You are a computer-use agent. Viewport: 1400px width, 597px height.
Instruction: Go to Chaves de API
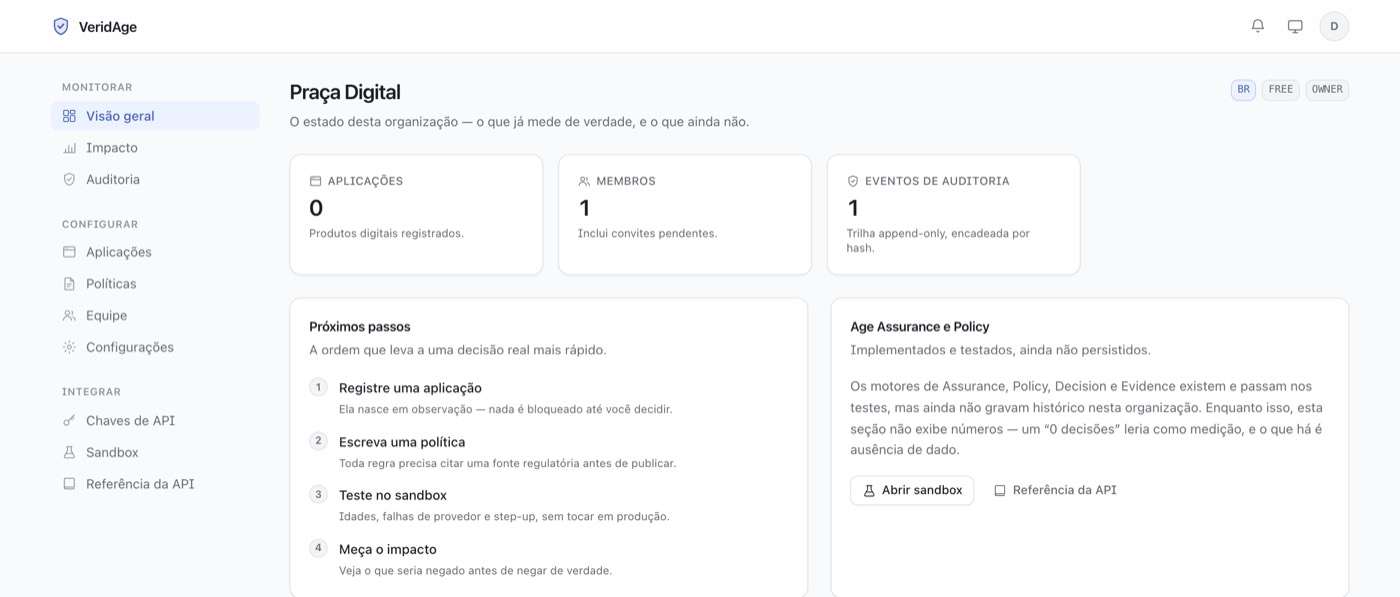click(155, 421)
